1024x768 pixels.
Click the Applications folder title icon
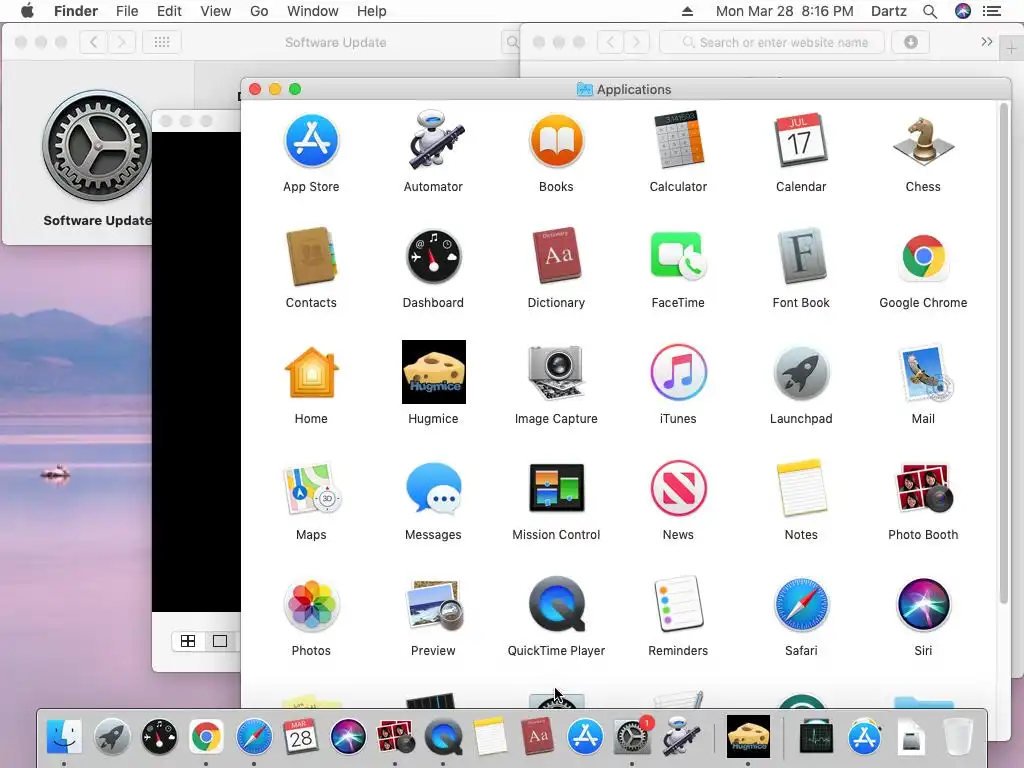[584, 89]
